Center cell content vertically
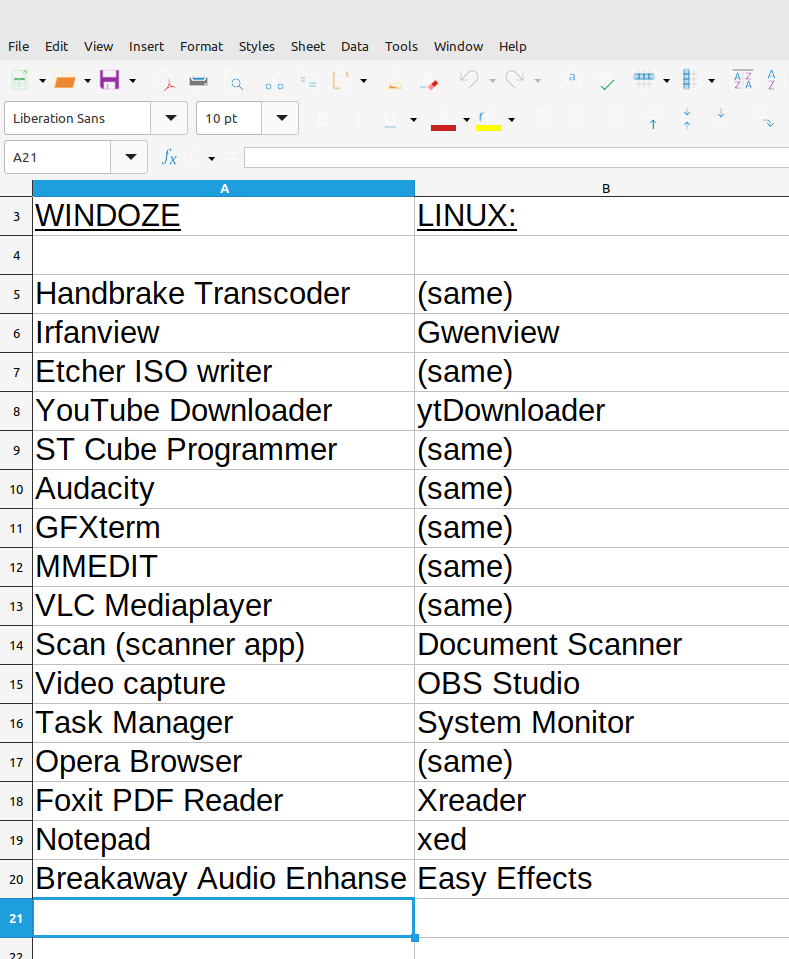The height and width of the screenshot is (959, 789). [687, 119]
